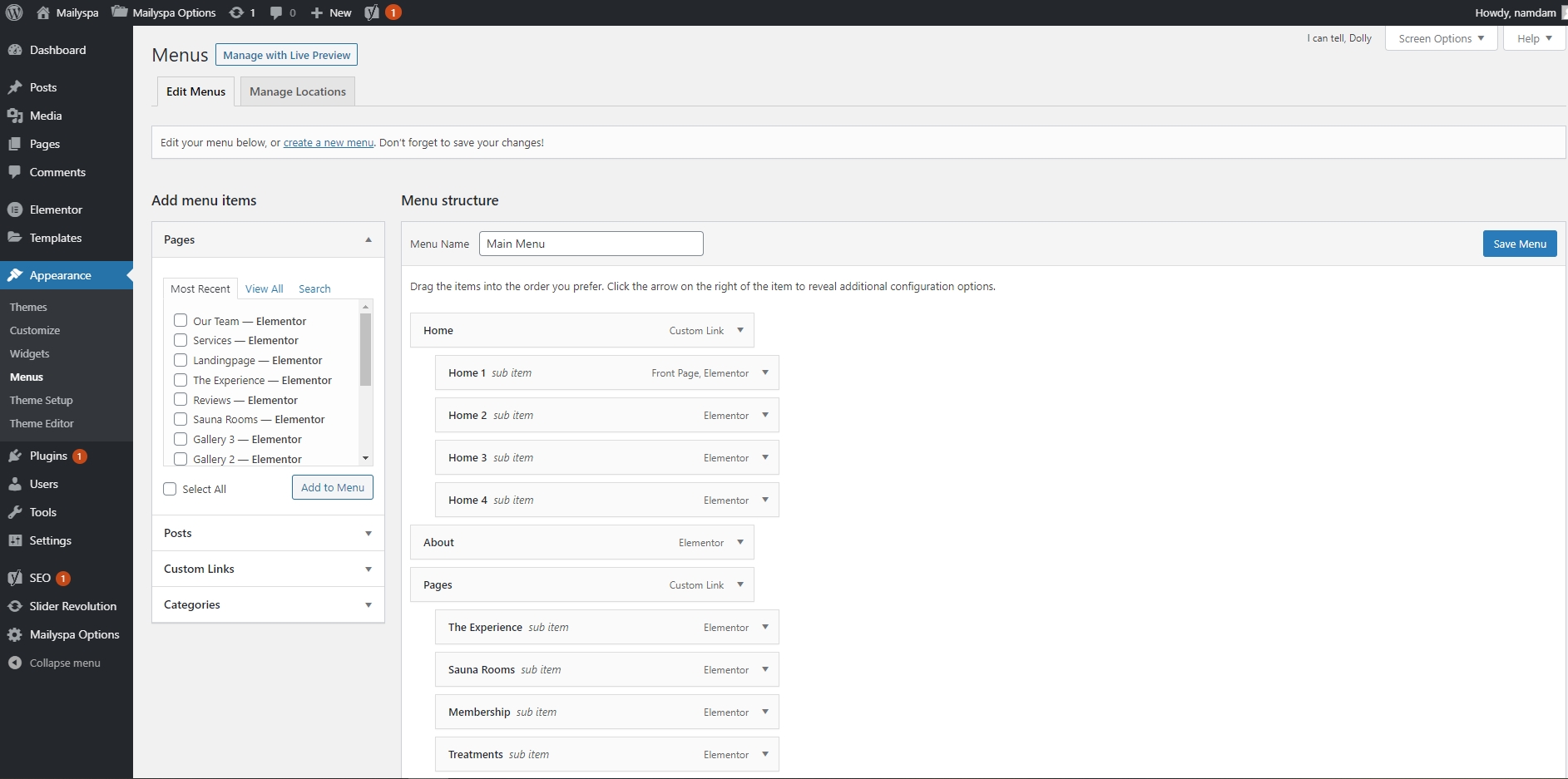This screenshot has width=1568, height=779.
Task: Click the Save Menu button
Action: pyautogui.click(x=1519, y=244)
